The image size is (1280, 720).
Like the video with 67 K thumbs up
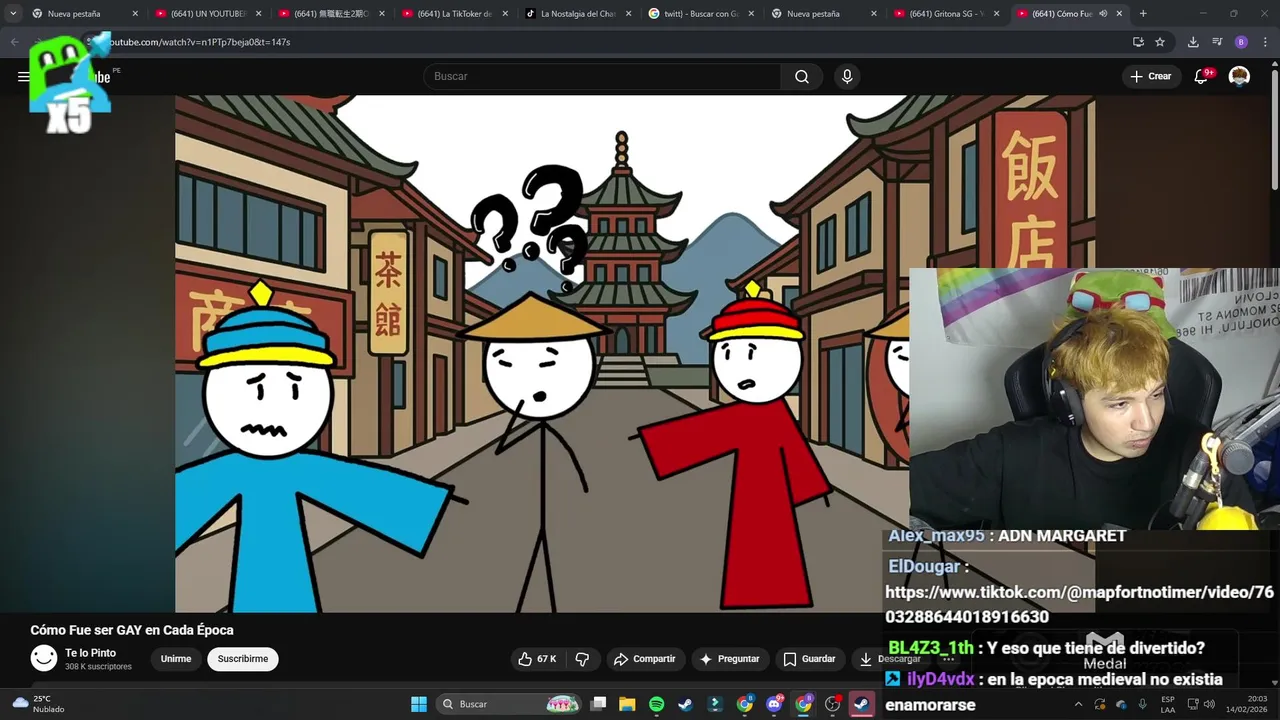click(536, 659)
